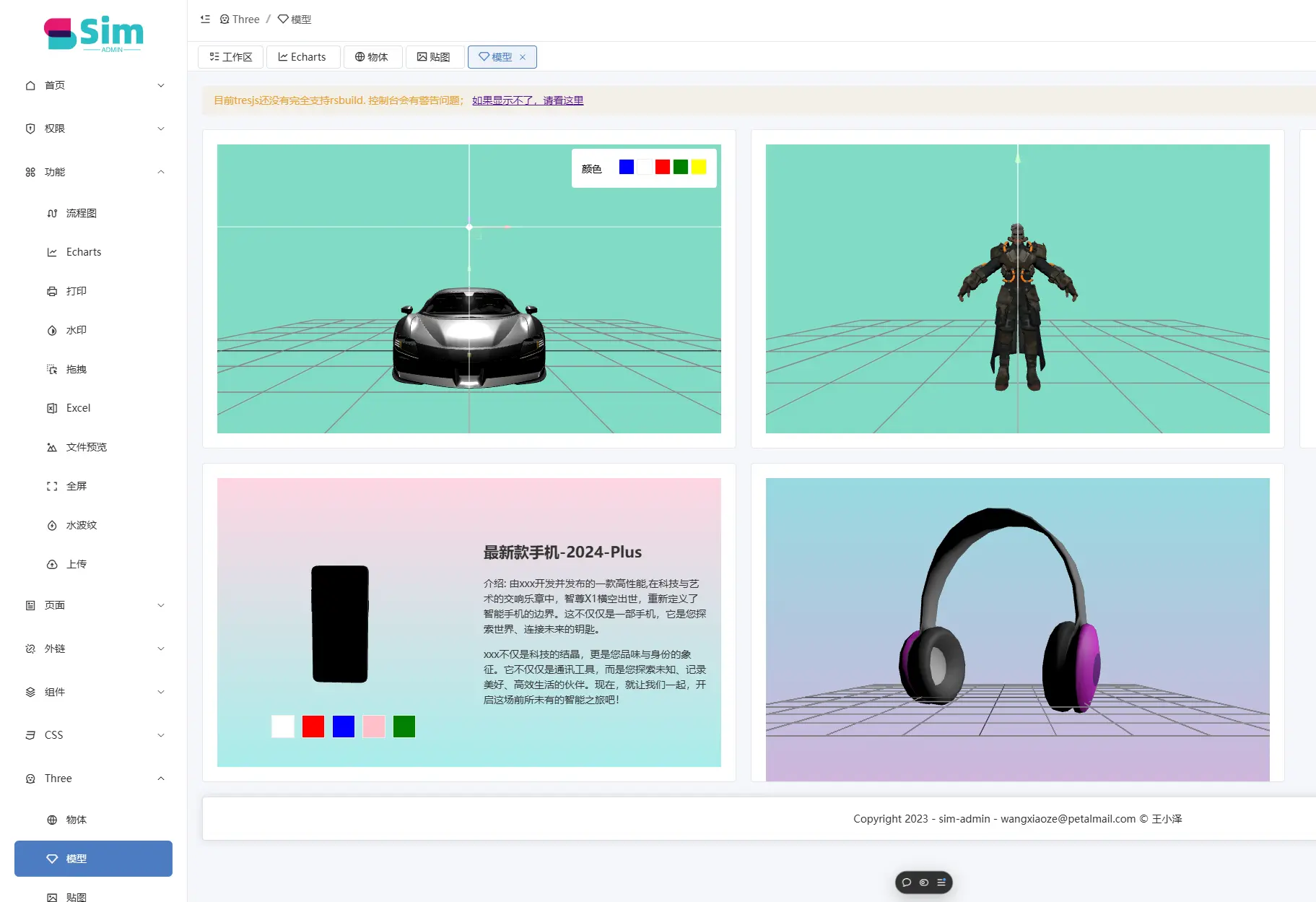Open the 文件预览 file preview item
The image size is (1316, 902).
[94, 447]
